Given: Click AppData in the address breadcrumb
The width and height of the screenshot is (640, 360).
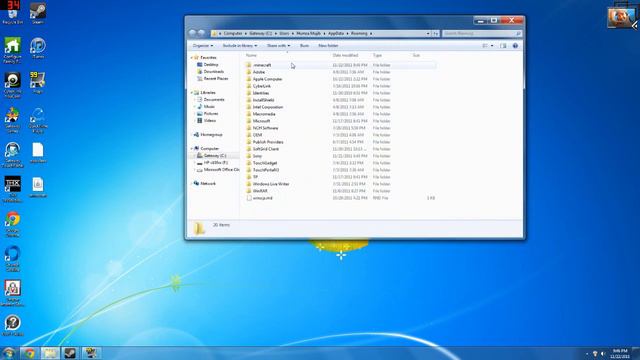Looking at the screenshot, I should (336, 33).
